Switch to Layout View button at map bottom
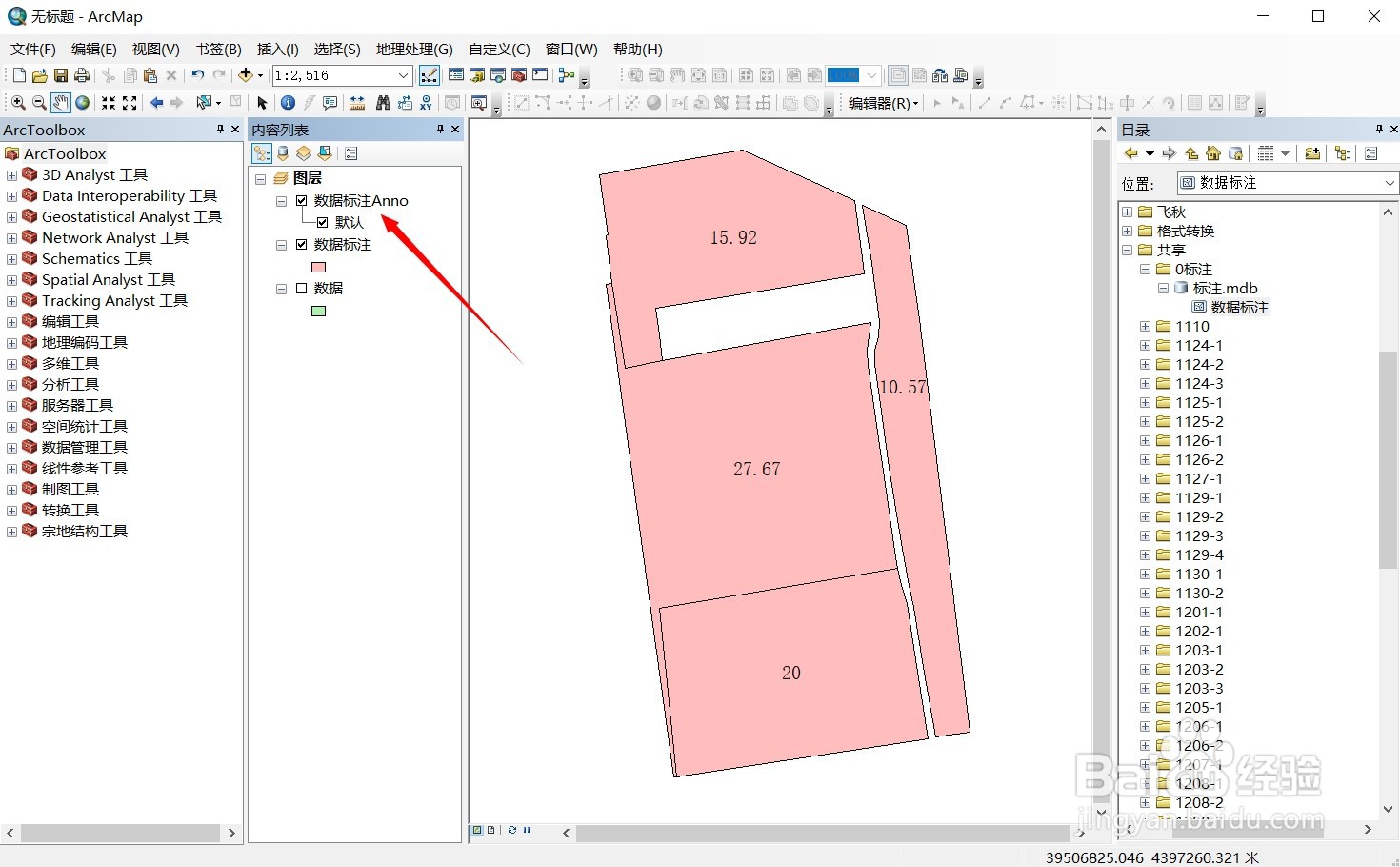Screen dimensions: 1400x867 pyautogui.click(x=491, y=830)
